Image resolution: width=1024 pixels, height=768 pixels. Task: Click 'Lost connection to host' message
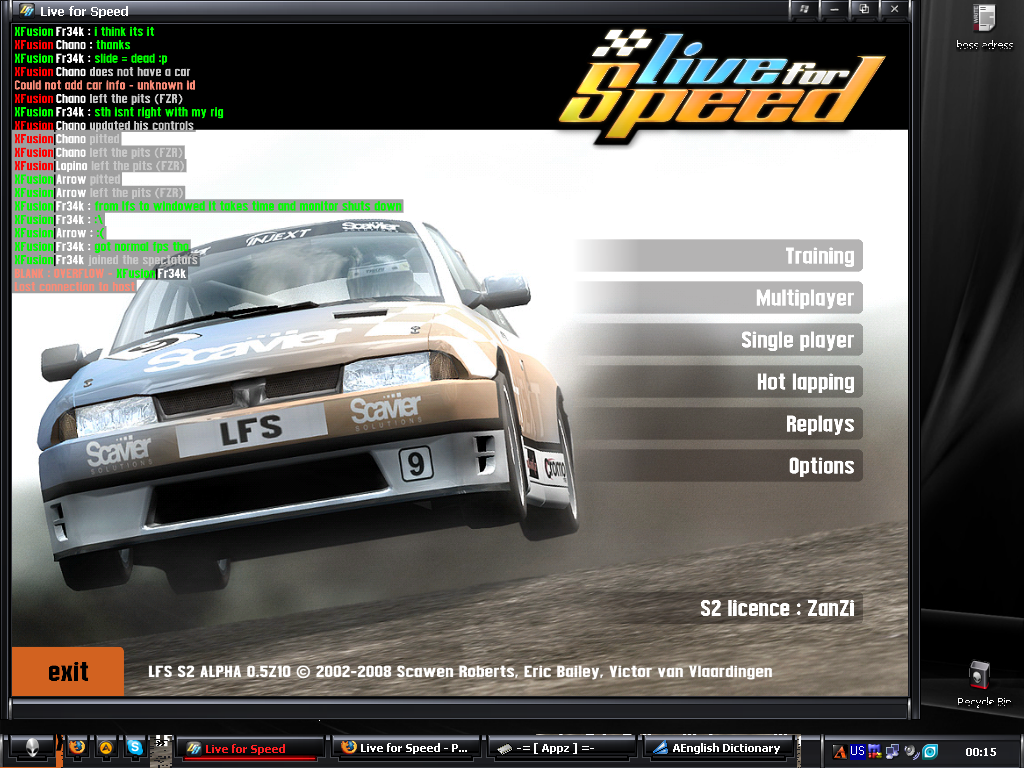(x=74, y=287)
